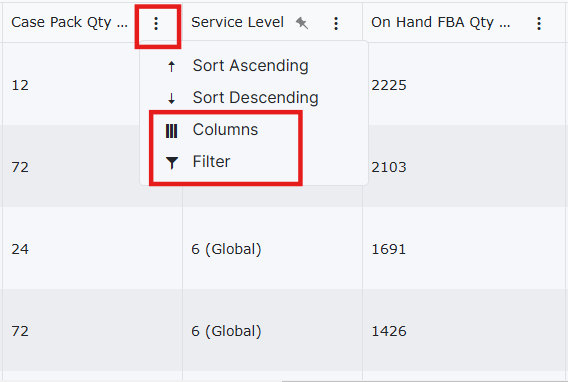568x382 pixels.
Task: Click the pin icon beside Service Level
Action: pyautogui.click(x=302, y=23)
